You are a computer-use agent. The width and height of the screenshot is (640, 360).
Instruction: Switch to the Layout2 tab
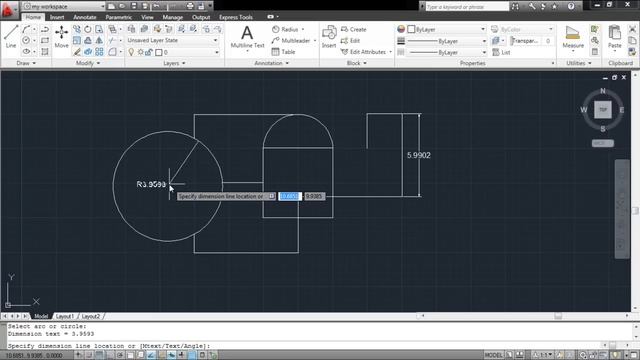[91, 316]
